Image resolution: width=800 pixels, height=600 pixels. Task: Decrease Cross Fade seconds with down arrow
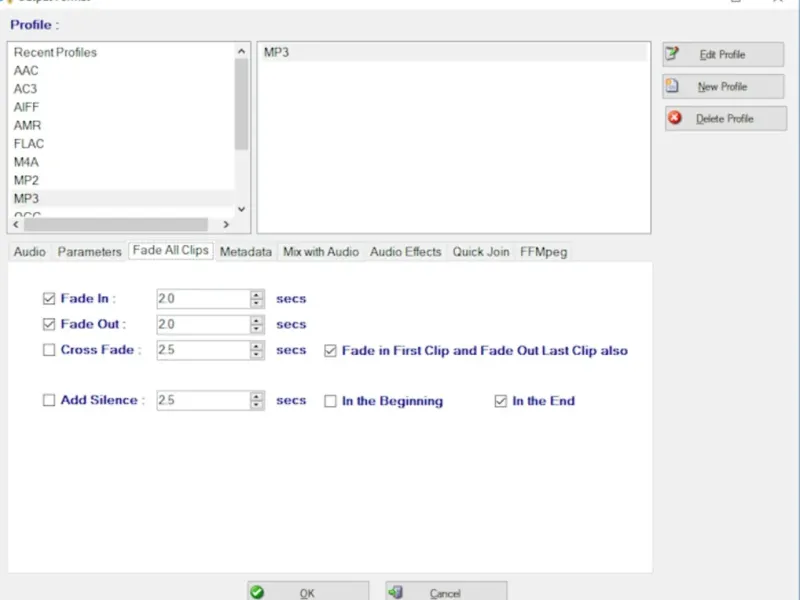257,354
